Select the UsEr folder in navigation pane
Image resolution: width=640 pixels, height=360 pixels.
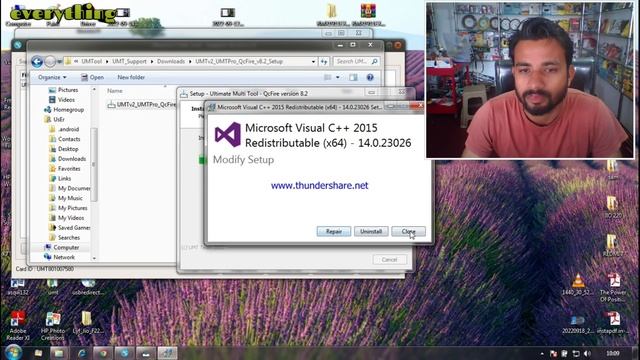[54, 119]
